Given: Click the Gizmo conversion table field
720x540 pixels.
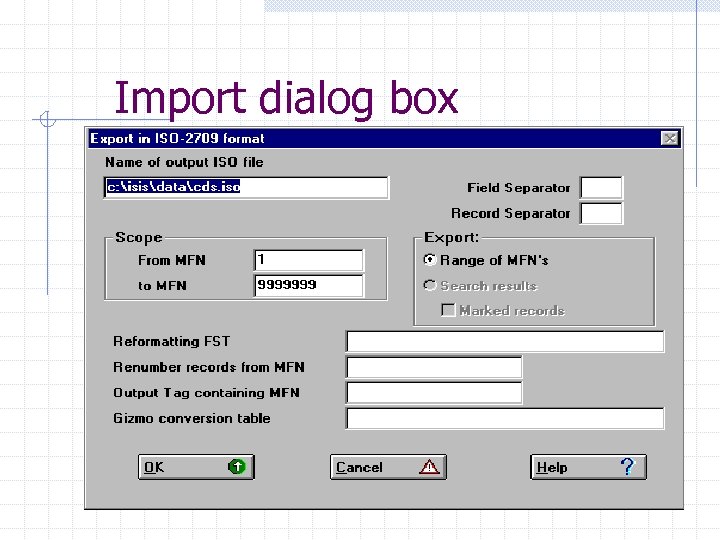Looking at the screenshot, I should (505, 418).
